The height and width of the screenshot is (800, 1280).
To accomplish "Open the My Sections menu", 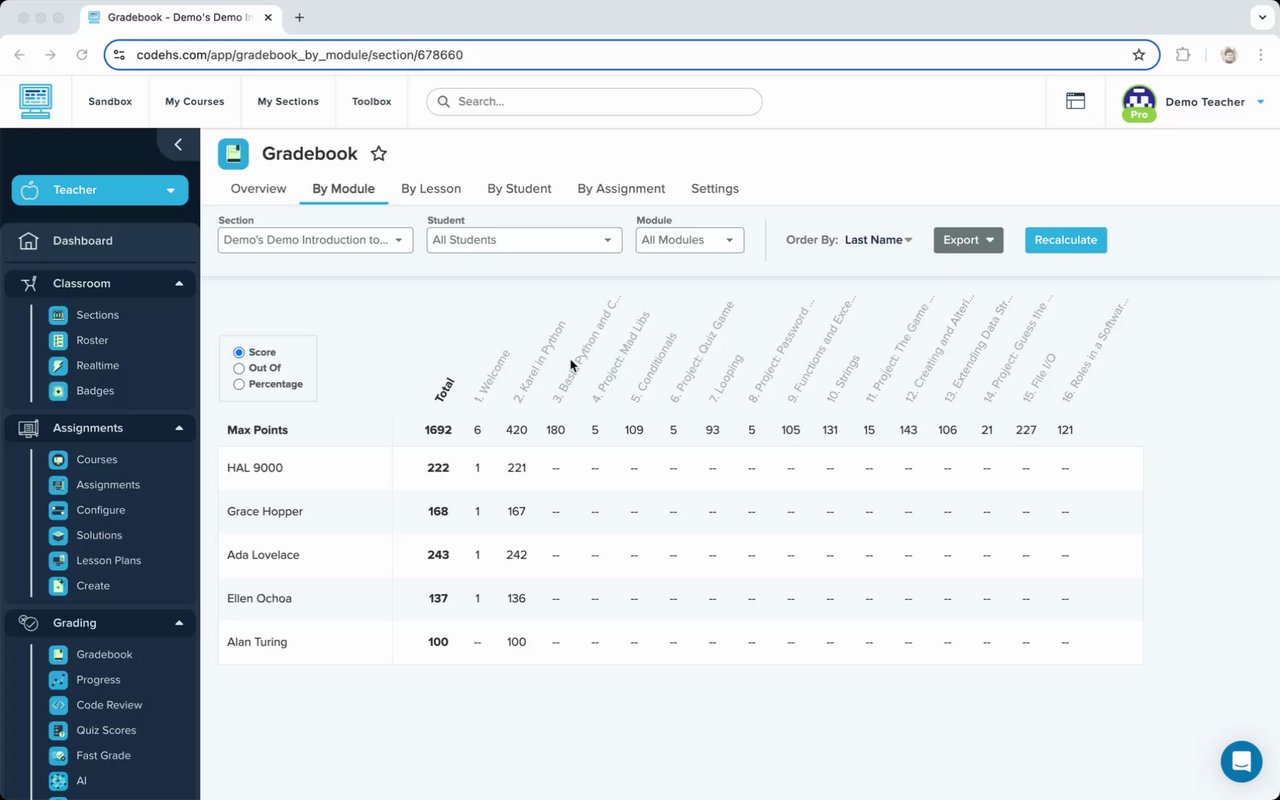I will [x=288, y=101].
